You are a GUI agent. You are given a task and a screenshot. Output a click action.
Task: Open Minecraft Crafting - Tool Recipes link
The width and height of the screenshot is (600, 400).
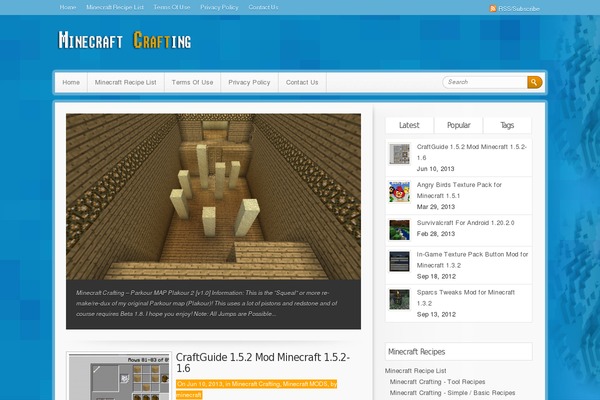pyautogui.click(x=437, y=382)
